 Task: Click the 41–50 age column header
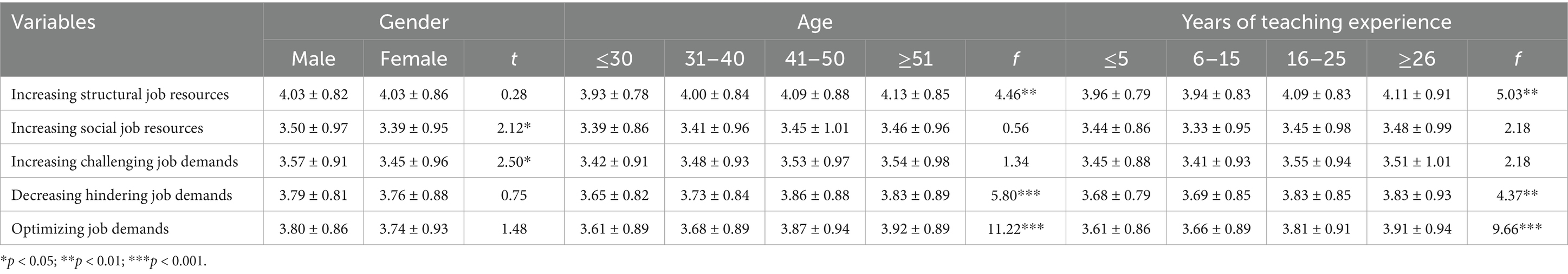[x=814, y=58]
